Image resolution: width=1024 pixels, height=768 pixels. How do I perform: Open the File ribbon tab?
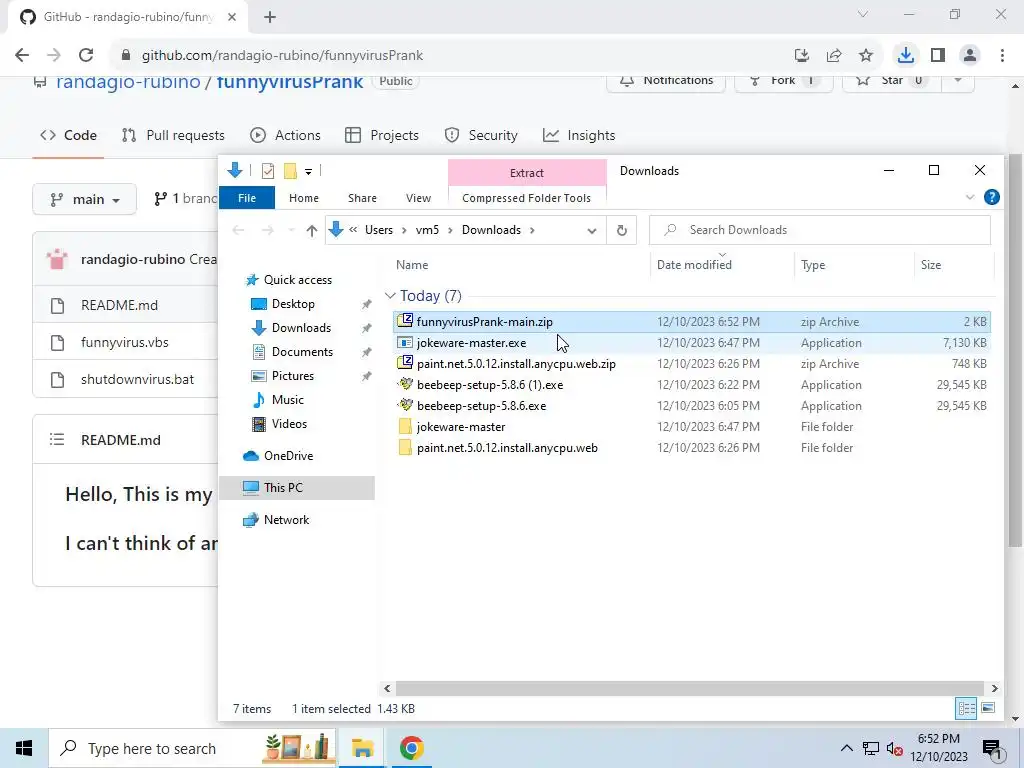click(x=247, y=198)
